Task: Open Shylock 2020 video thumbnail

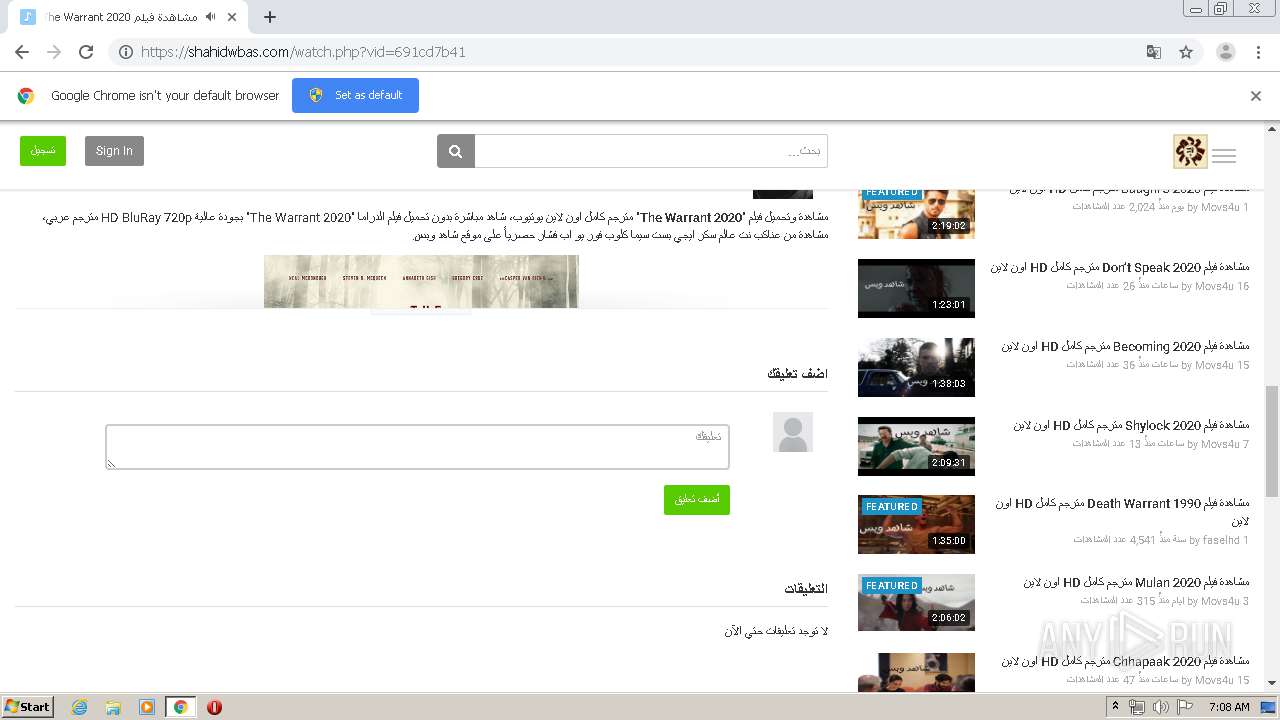Action: [916, 446]
